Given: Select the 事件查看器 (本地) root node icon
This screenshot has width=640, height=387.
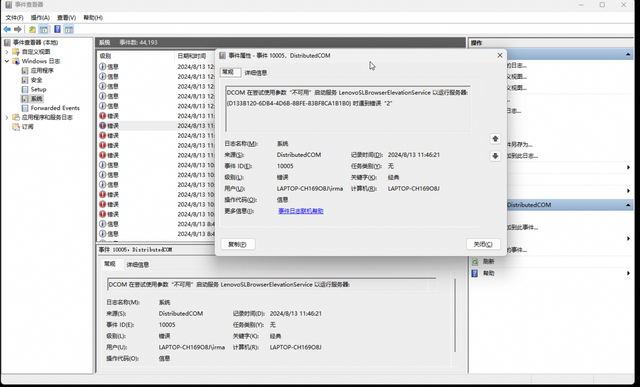Looking at the screenshot, I should pyautogui.click(x=8, y=42).
